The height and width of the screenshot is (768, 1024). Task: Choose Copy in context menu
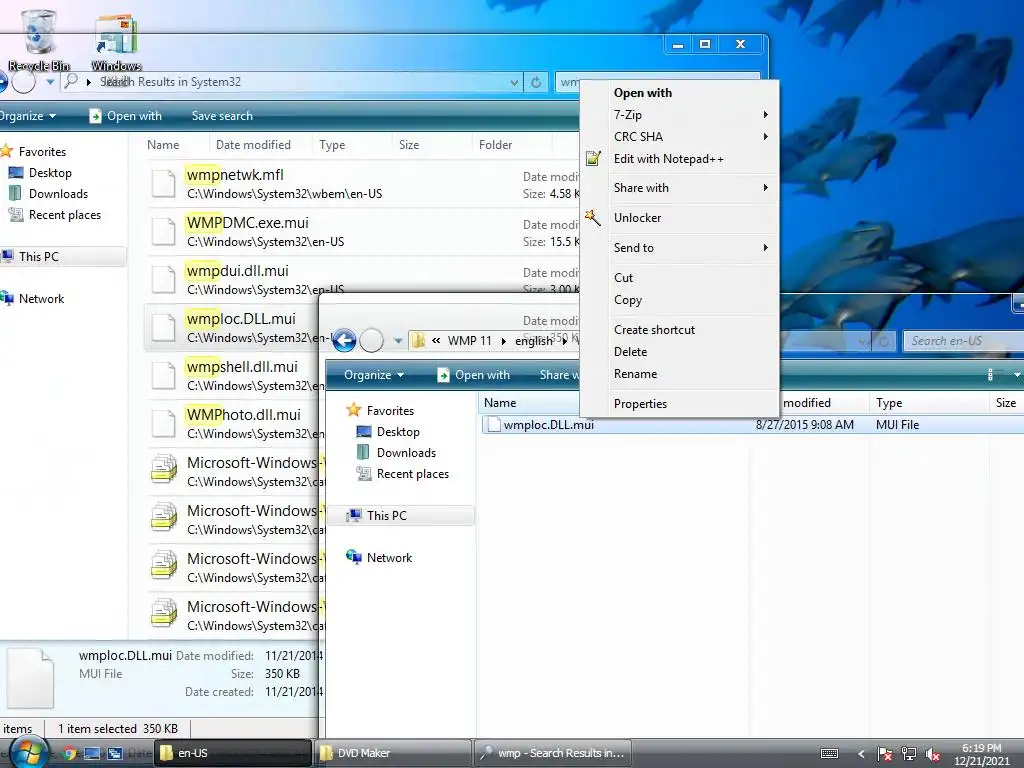click(x=679, y=300)
